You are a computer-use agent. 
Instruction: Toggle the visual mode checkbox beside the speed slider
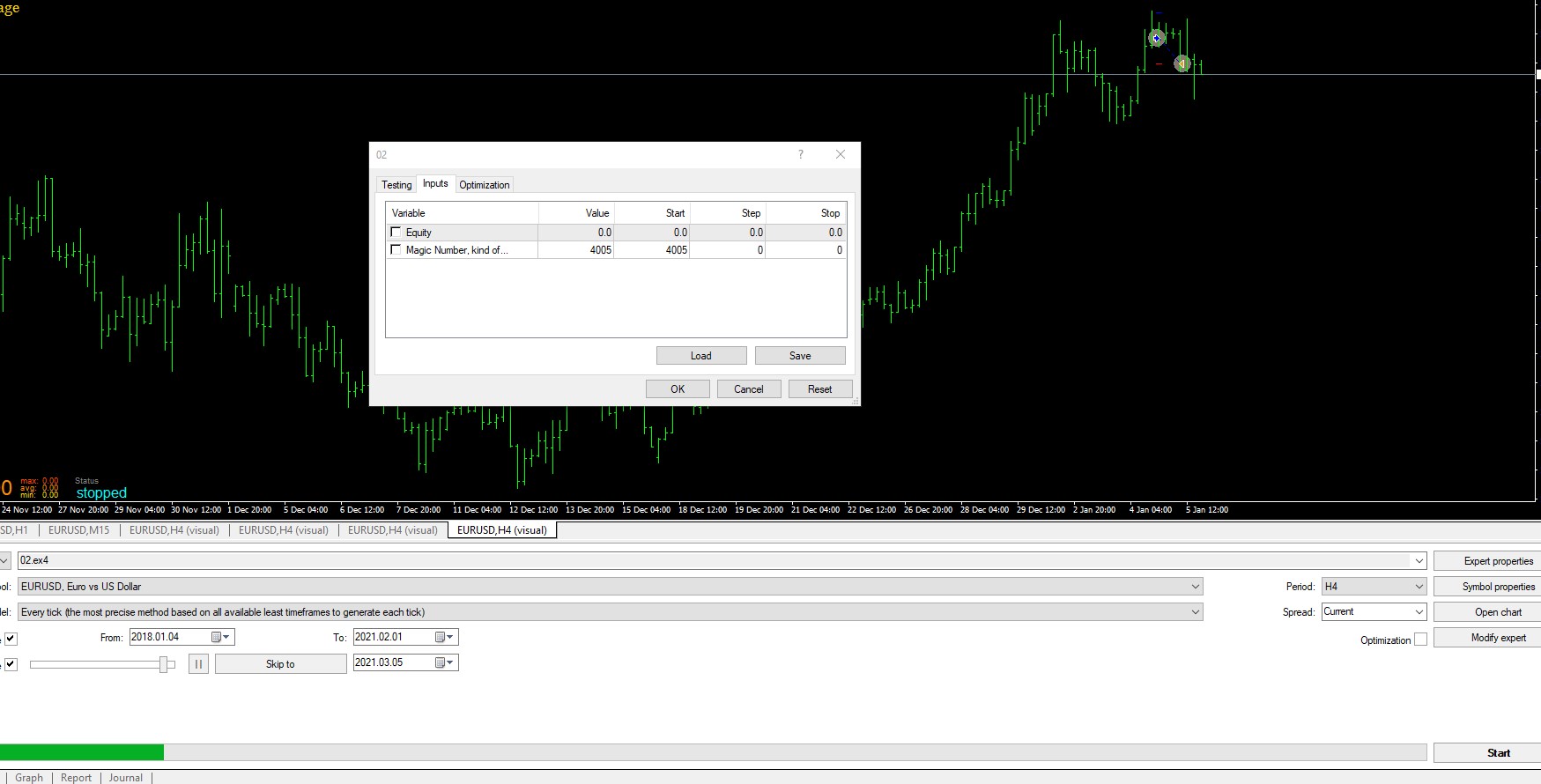click(11, 664)
